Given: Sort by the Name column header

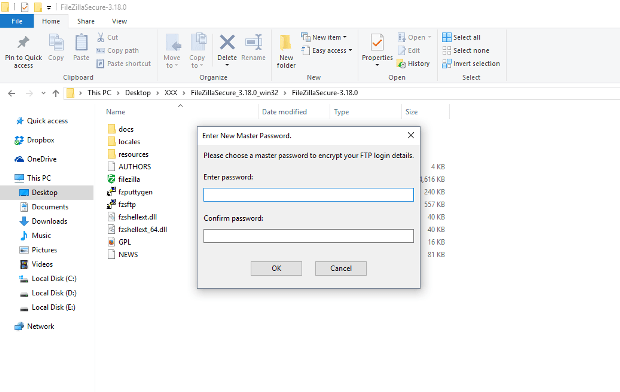Looking at the screenshot, I should pos(115,112).
